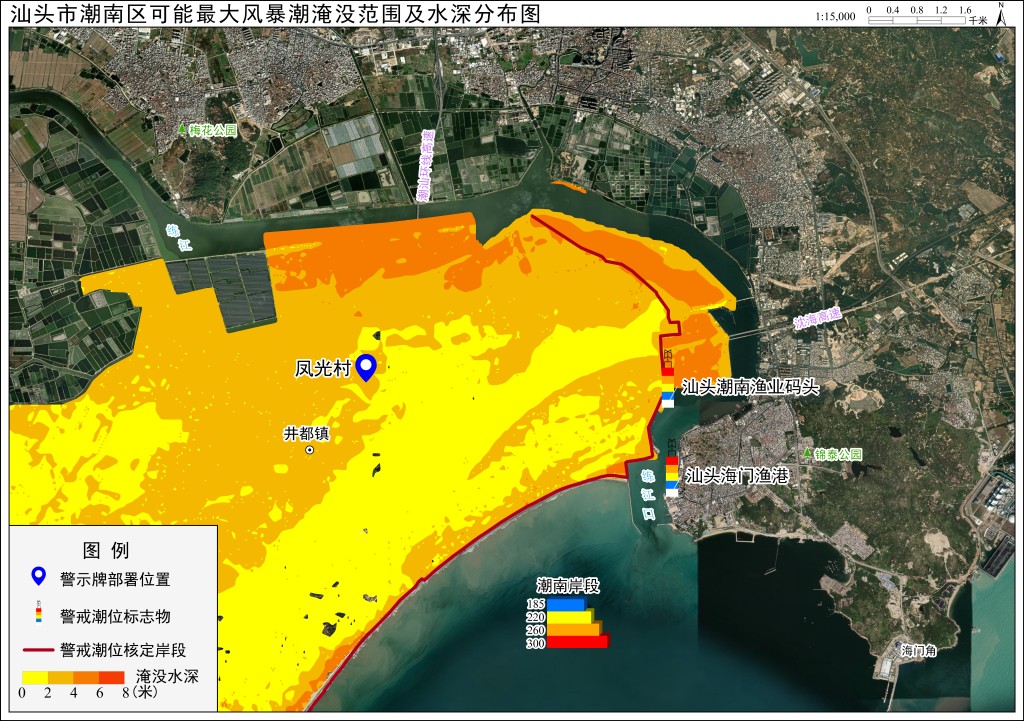This screenshot has height=721, width=1024.
Task: Click the dark red line sample for 警戒潮位核定岸段
Action: tap(39, 650)
